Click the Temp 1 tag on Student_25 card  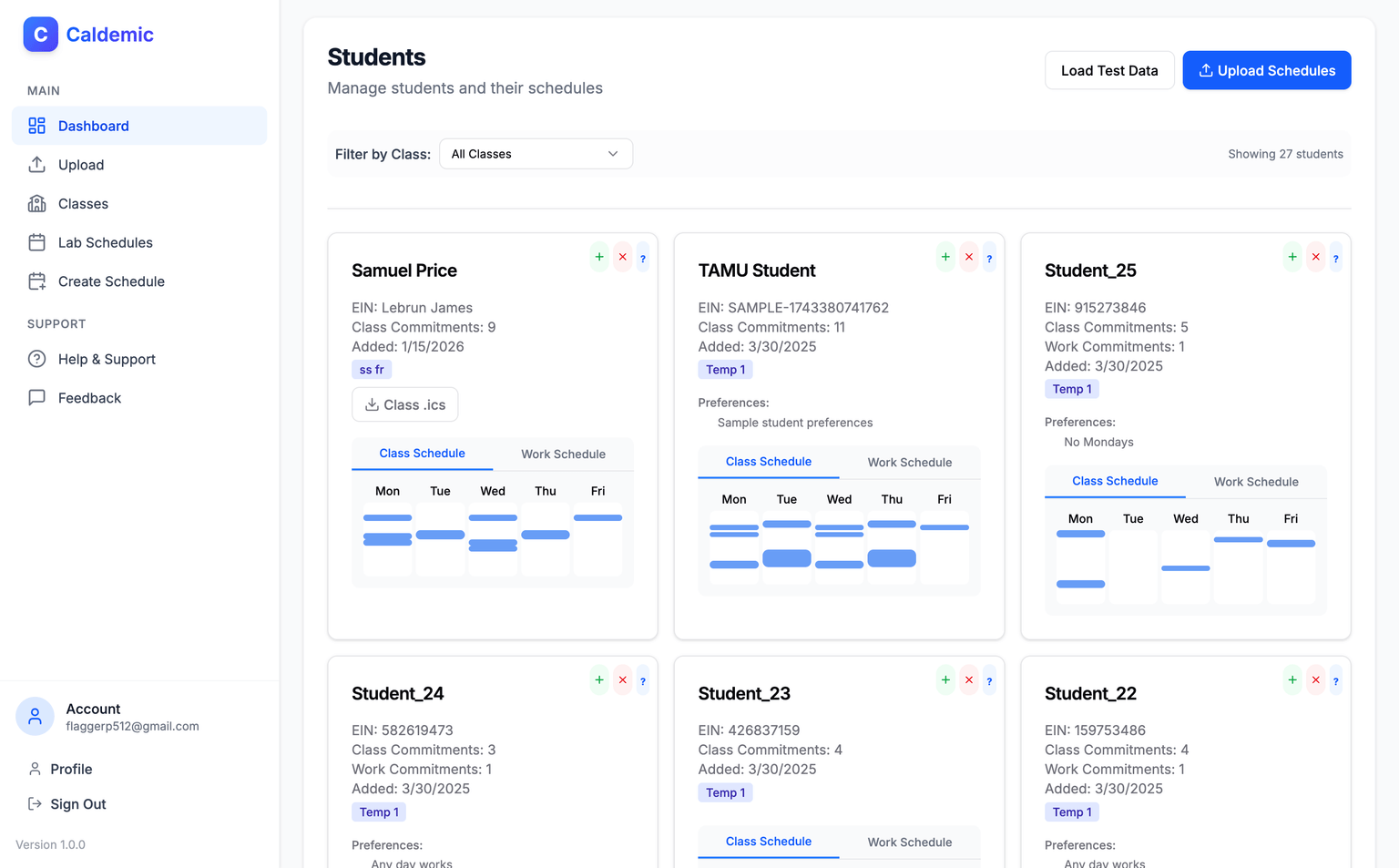(1072, 389)
